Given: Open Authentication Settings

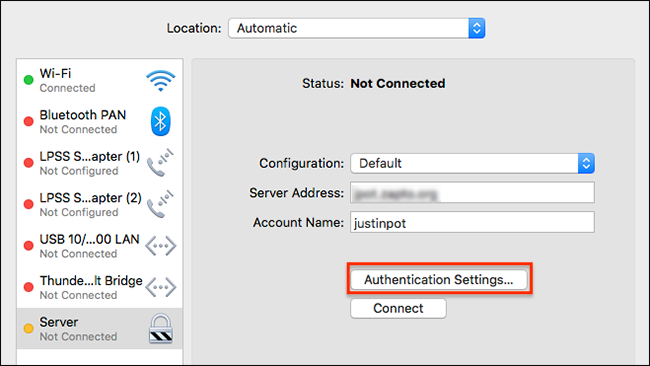Looking at the screenshot, I should click(x=439, y=280).
